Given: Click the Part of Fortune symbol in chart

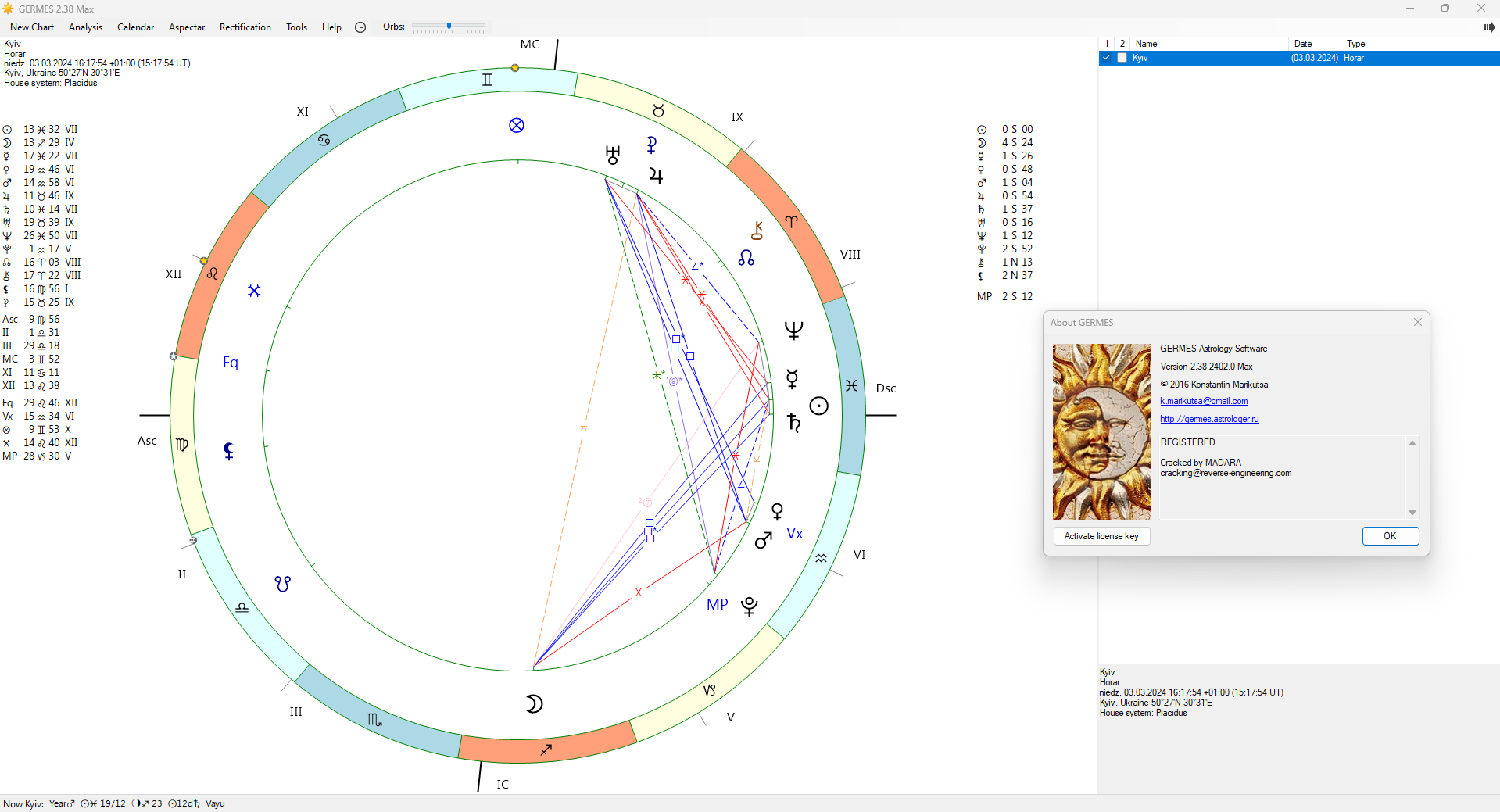Looking at the screenshot, I should pos(517,125).
